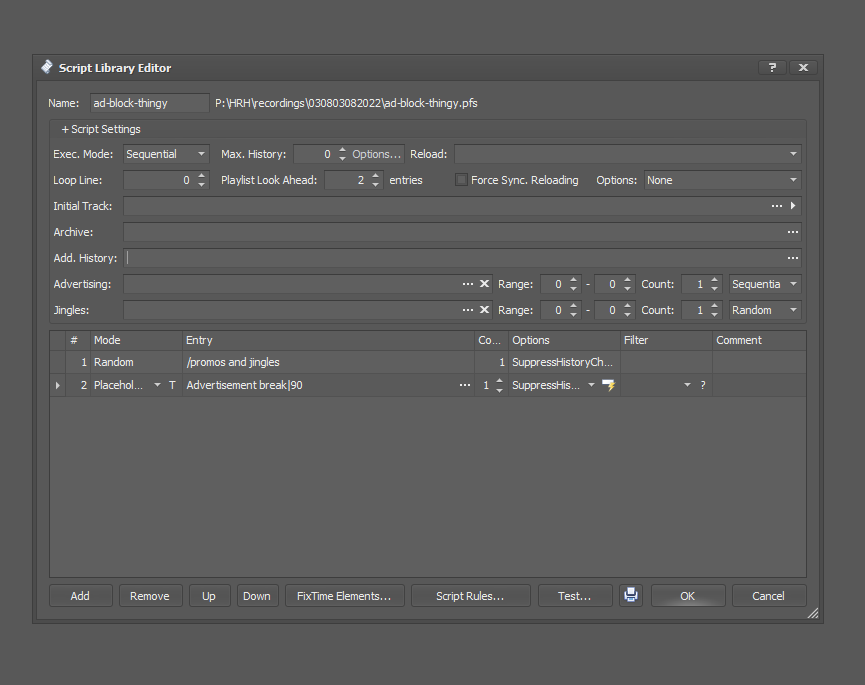Browse Add. History with the ellipsis icon
Image resolution: width=865 pixels, height=685 pixels.
(793, 258)
